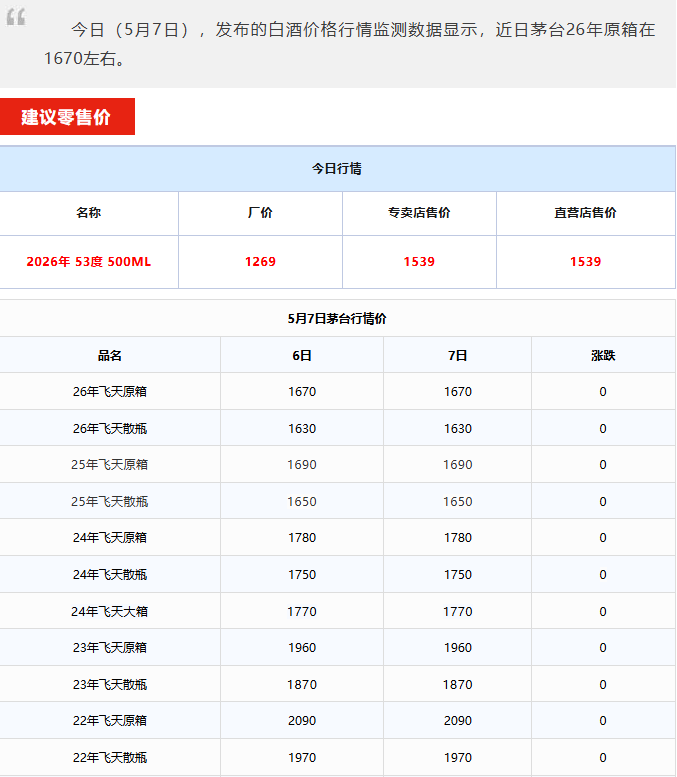677x777 pixels.
Task: Click the 7日 price 1630 for 26年飞天散瓶
Action: coord(457,428)
